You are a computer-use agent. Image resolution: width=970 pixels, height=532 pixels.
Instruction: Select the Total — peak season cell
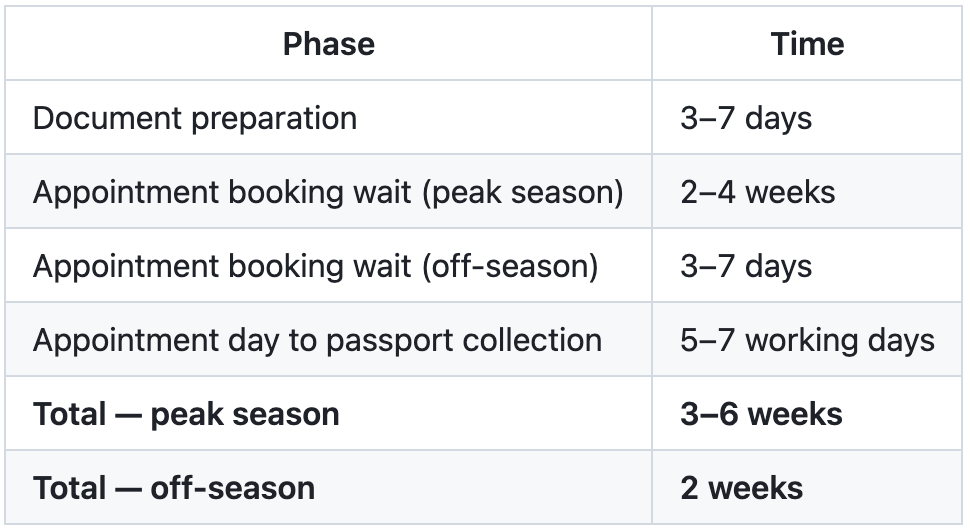coord(328,414)
